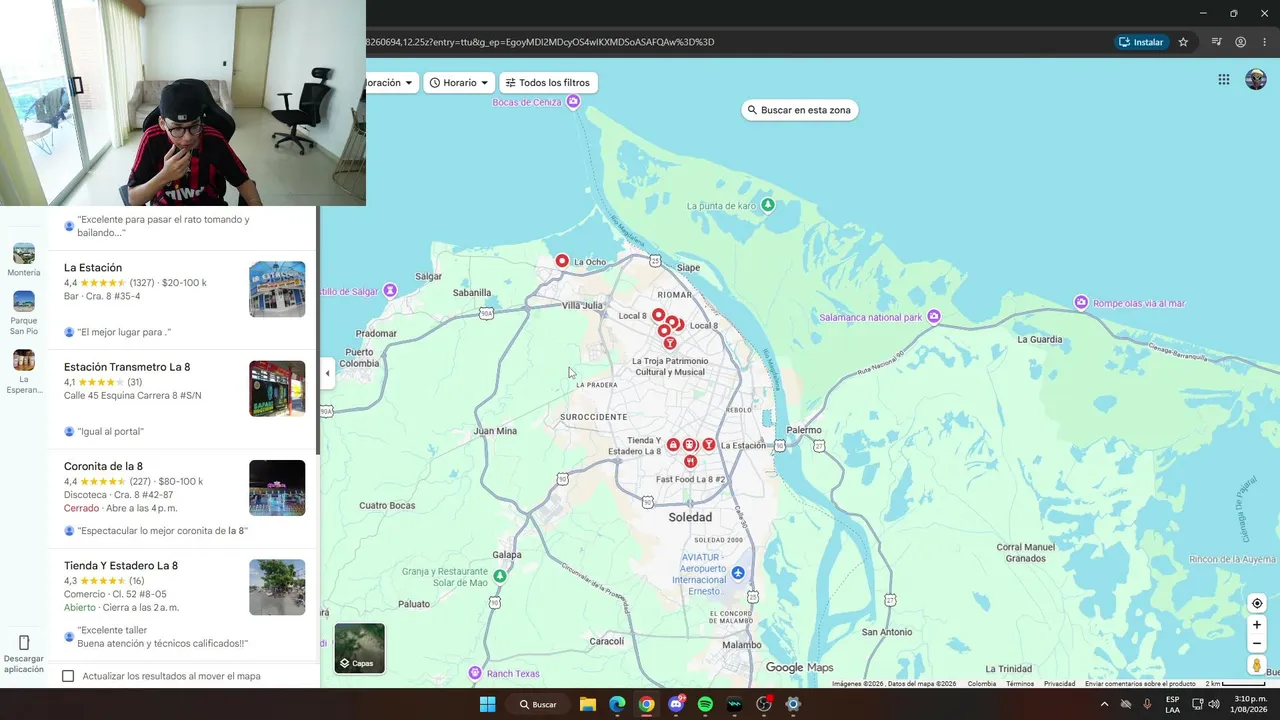The height and width of the screenshot is (720, 1280).
Task: Click the Colombia footer link
Action: (x=981, y=684)
